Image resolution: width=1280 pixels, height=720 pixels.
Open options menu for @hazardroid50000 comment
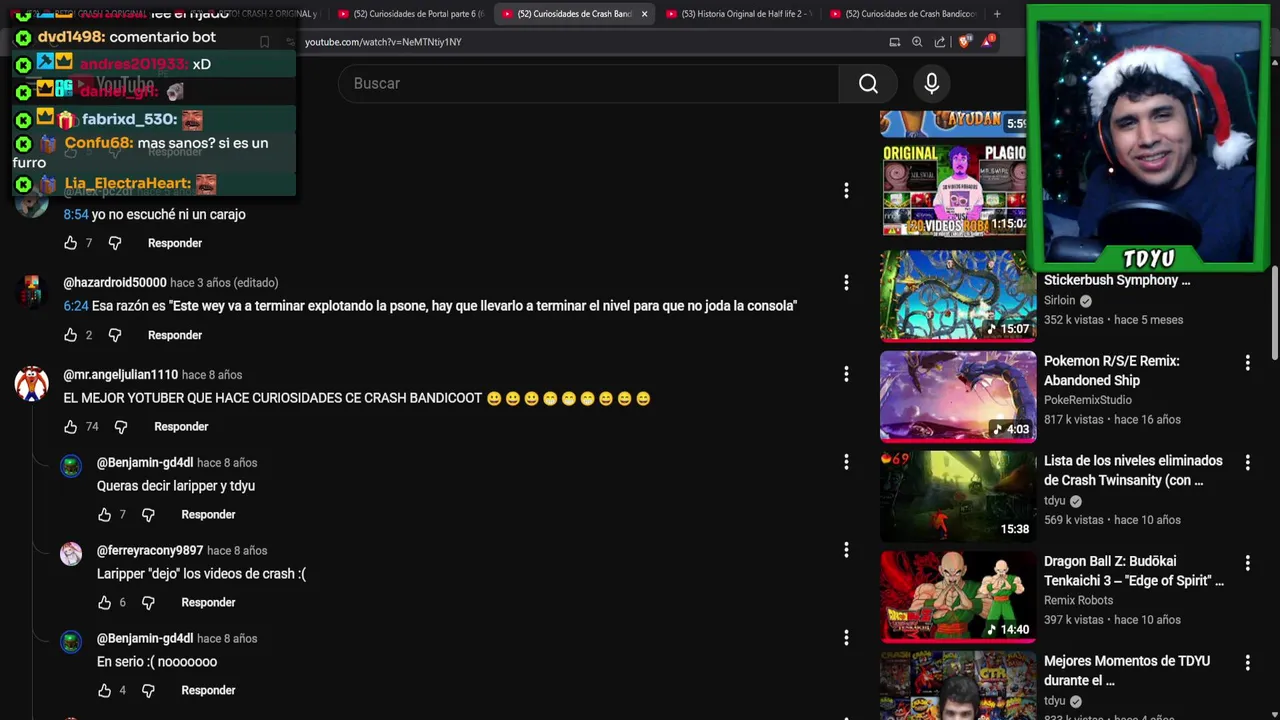[846, 283]
